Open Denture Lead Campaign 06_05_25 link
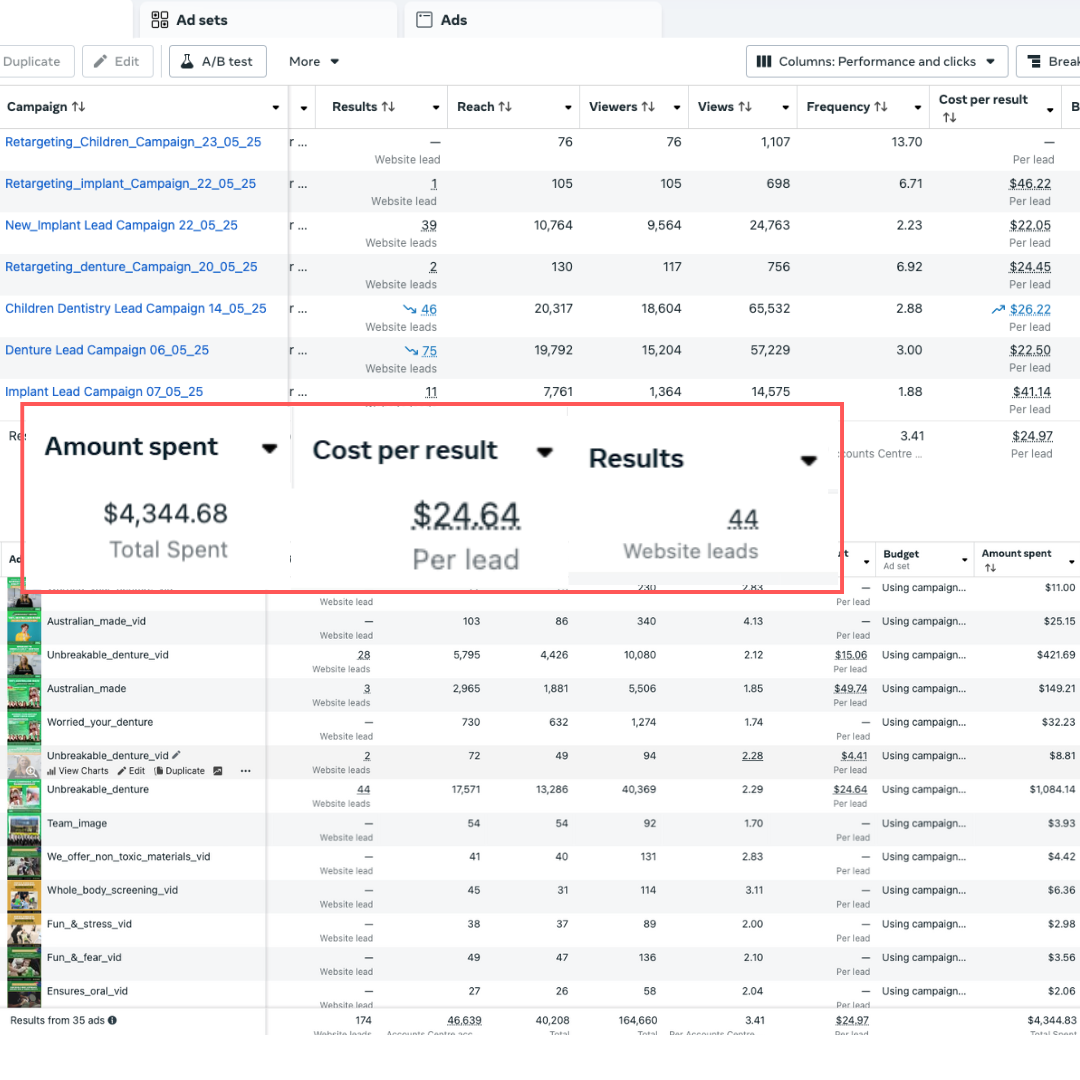The height and width of the screenshot is (1080, 1080). point(107,350)
